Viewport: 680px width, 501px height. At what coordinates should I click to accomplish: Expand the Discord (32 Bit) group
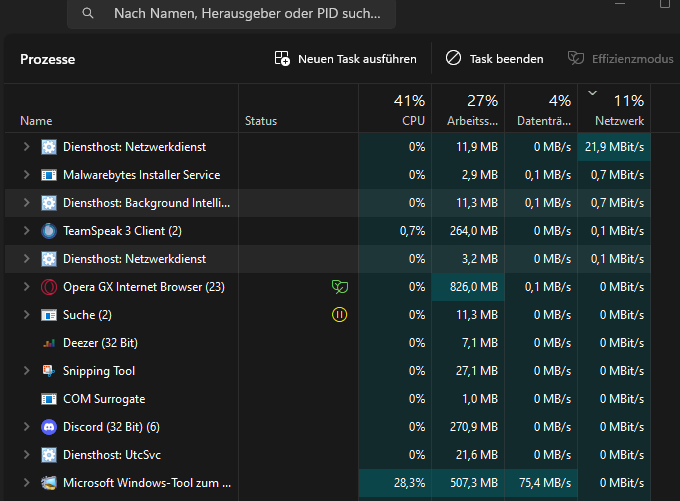point(26,427)
